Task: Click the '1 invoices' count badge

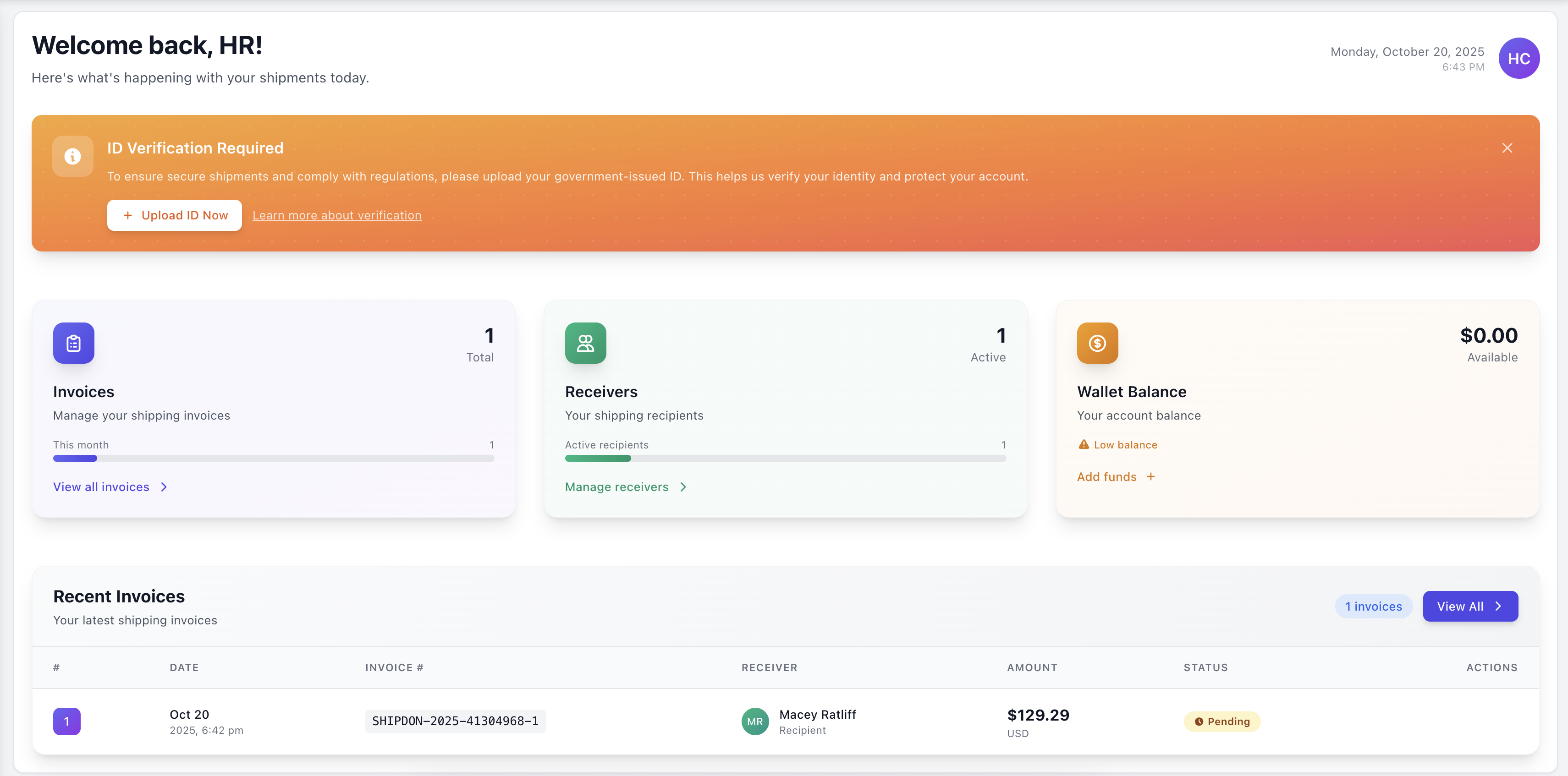Action: 1373,606
